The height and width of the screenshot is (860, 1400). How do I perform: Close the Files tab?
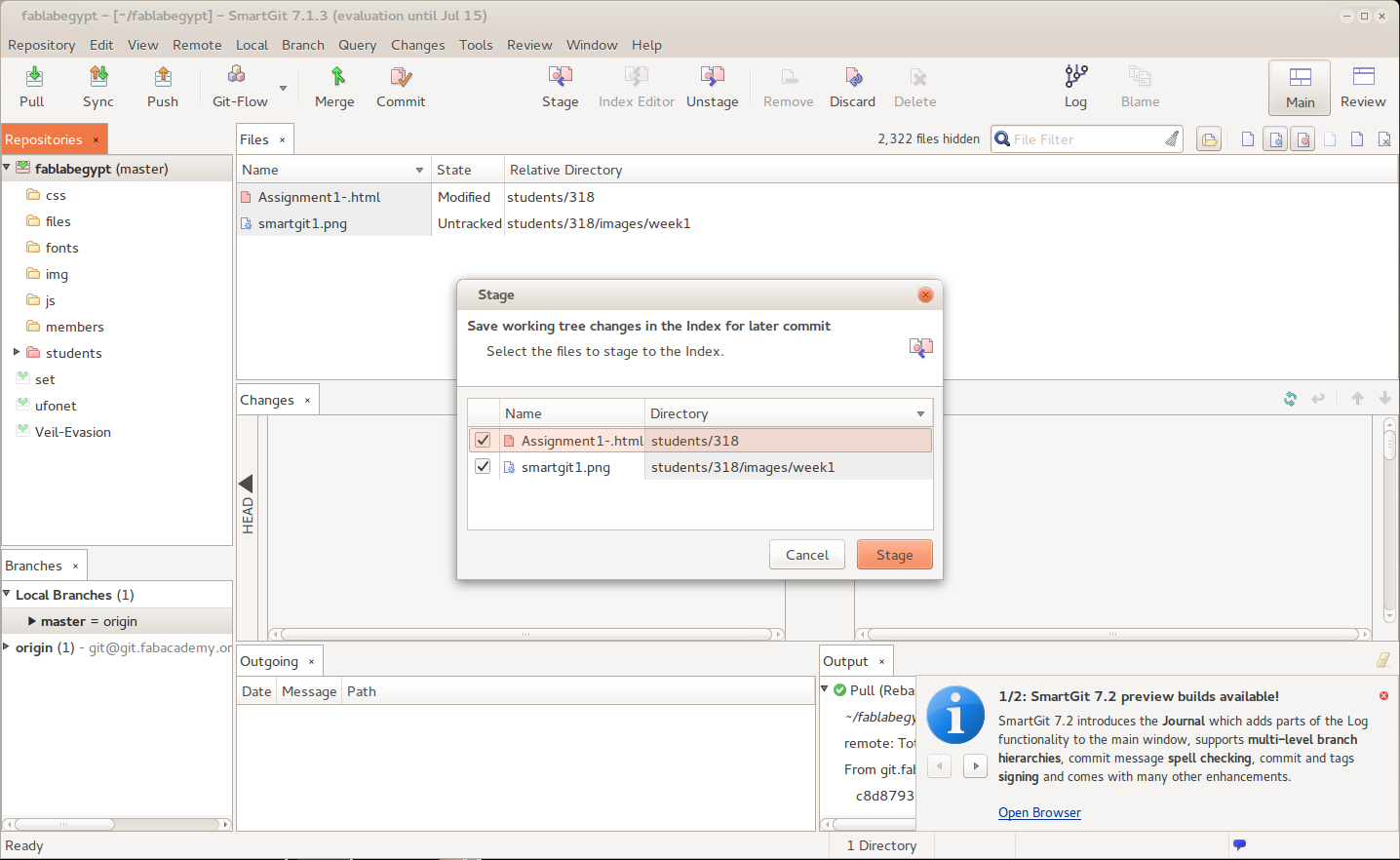[x=283, y=139]
